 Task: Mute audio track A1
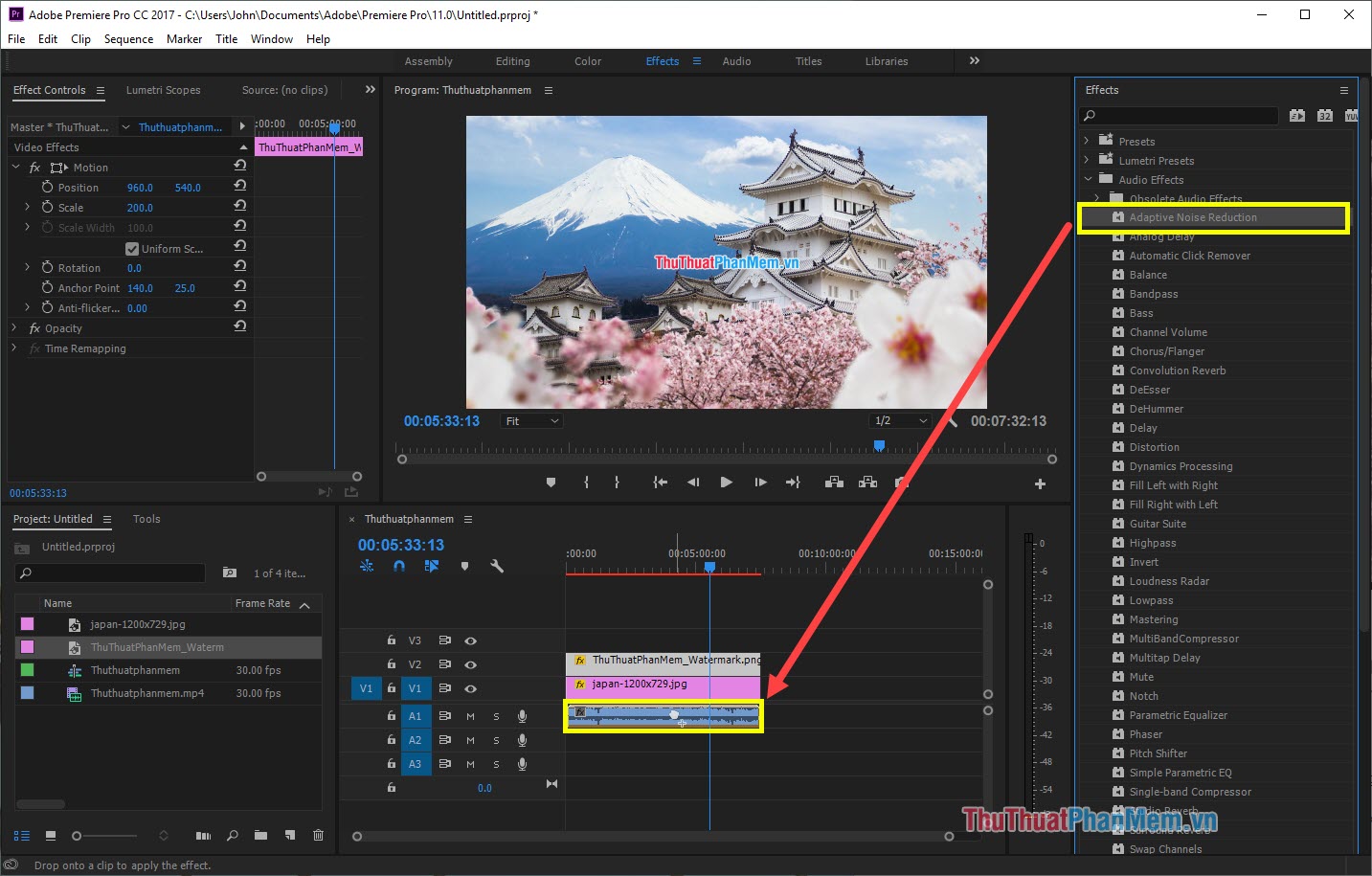[x=469, y=715]
